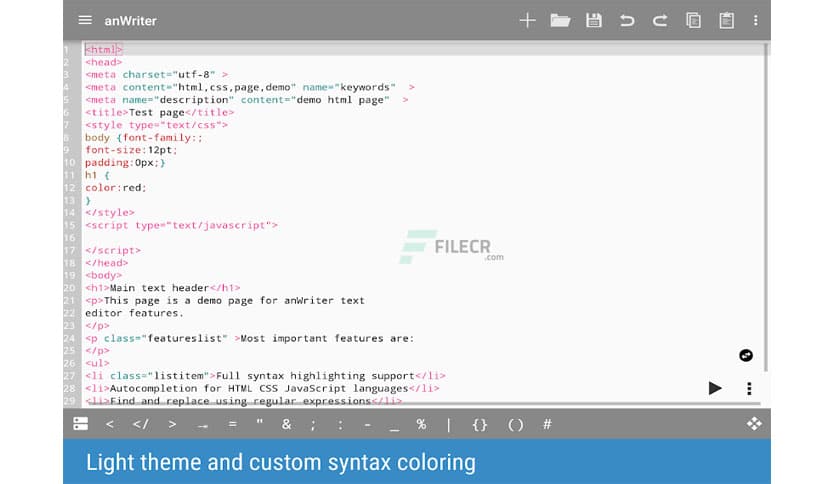
Task: Click the color:red; line
Action: point(116,188)
